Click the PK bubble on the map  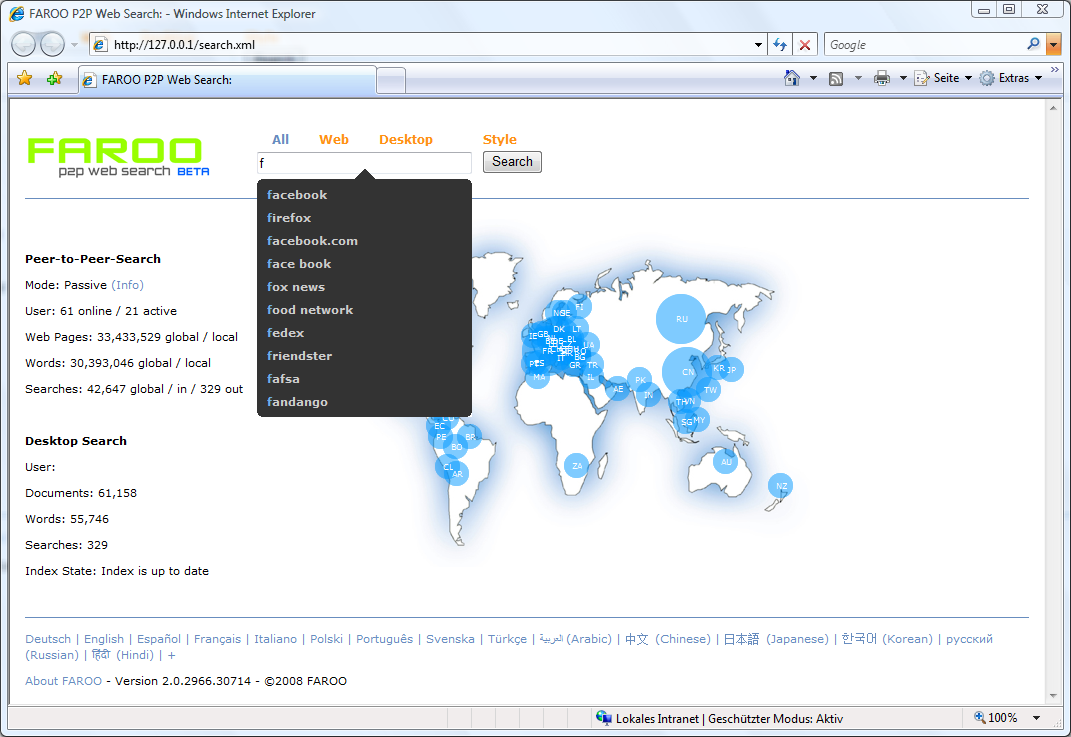640,380
